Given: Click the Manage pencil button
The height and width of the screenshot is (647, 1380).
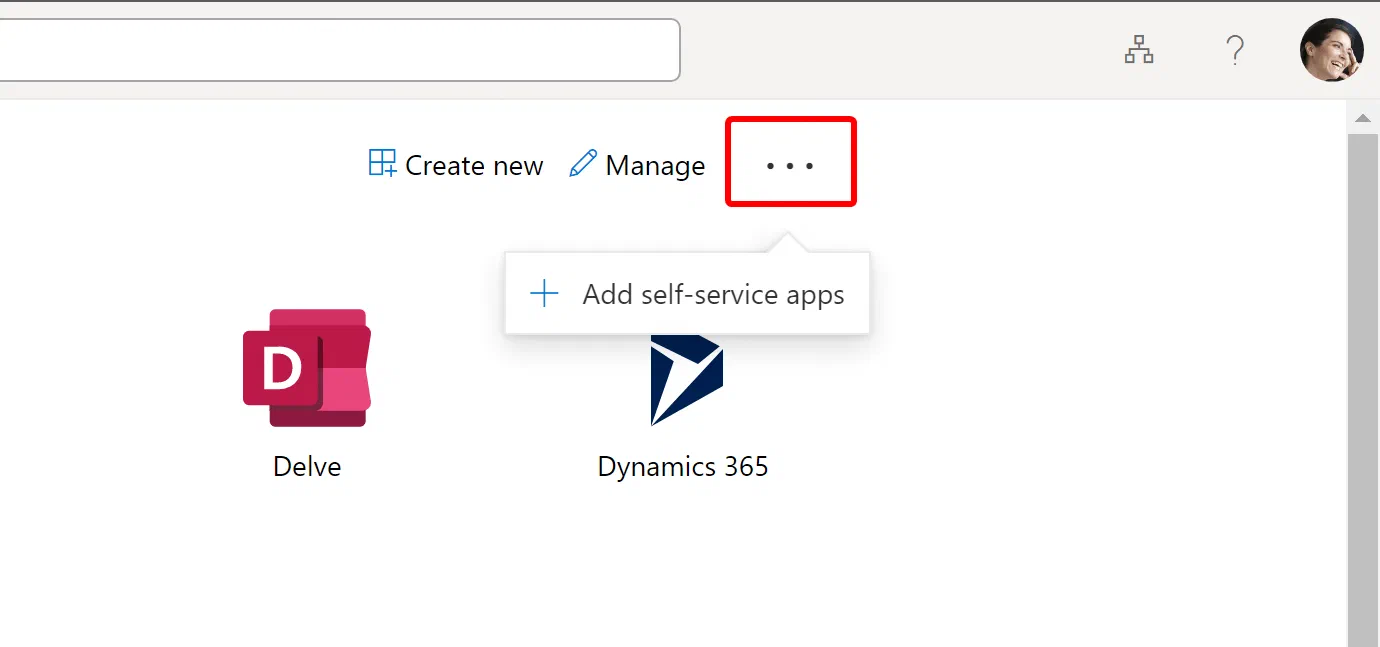Looking at the screenshot, I should click(637, 165).
